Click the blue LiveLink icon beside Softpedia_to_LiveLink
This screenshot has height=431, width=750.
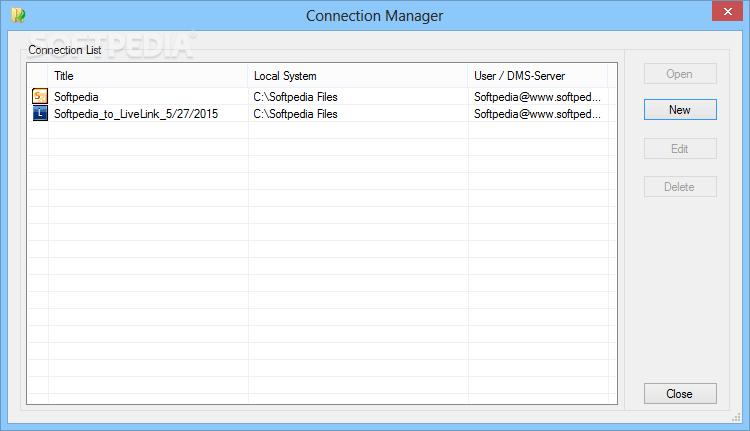(x=40, y=113)
